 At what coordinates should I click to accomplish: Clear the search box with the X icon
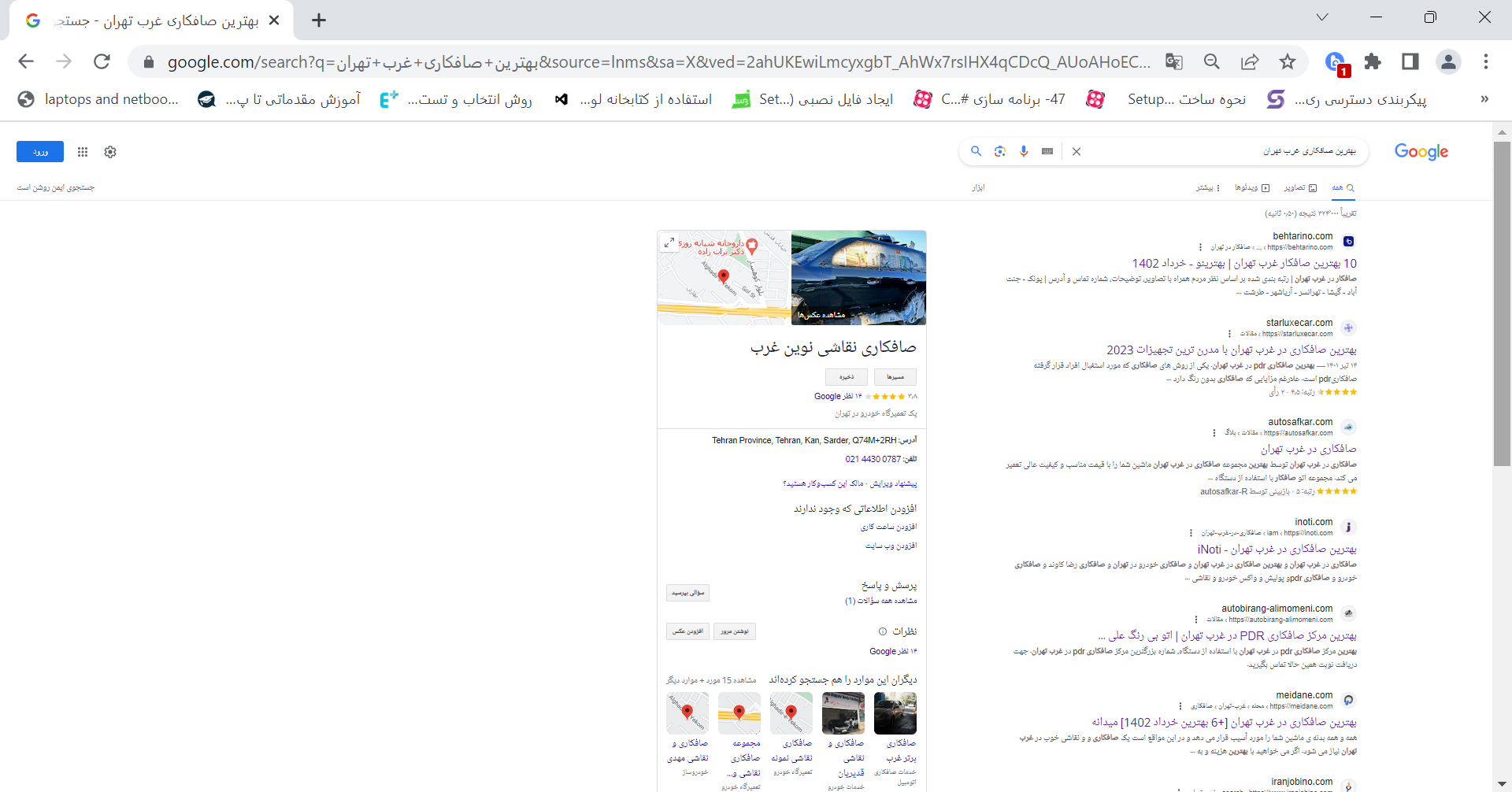click(x=1076, y=151)
